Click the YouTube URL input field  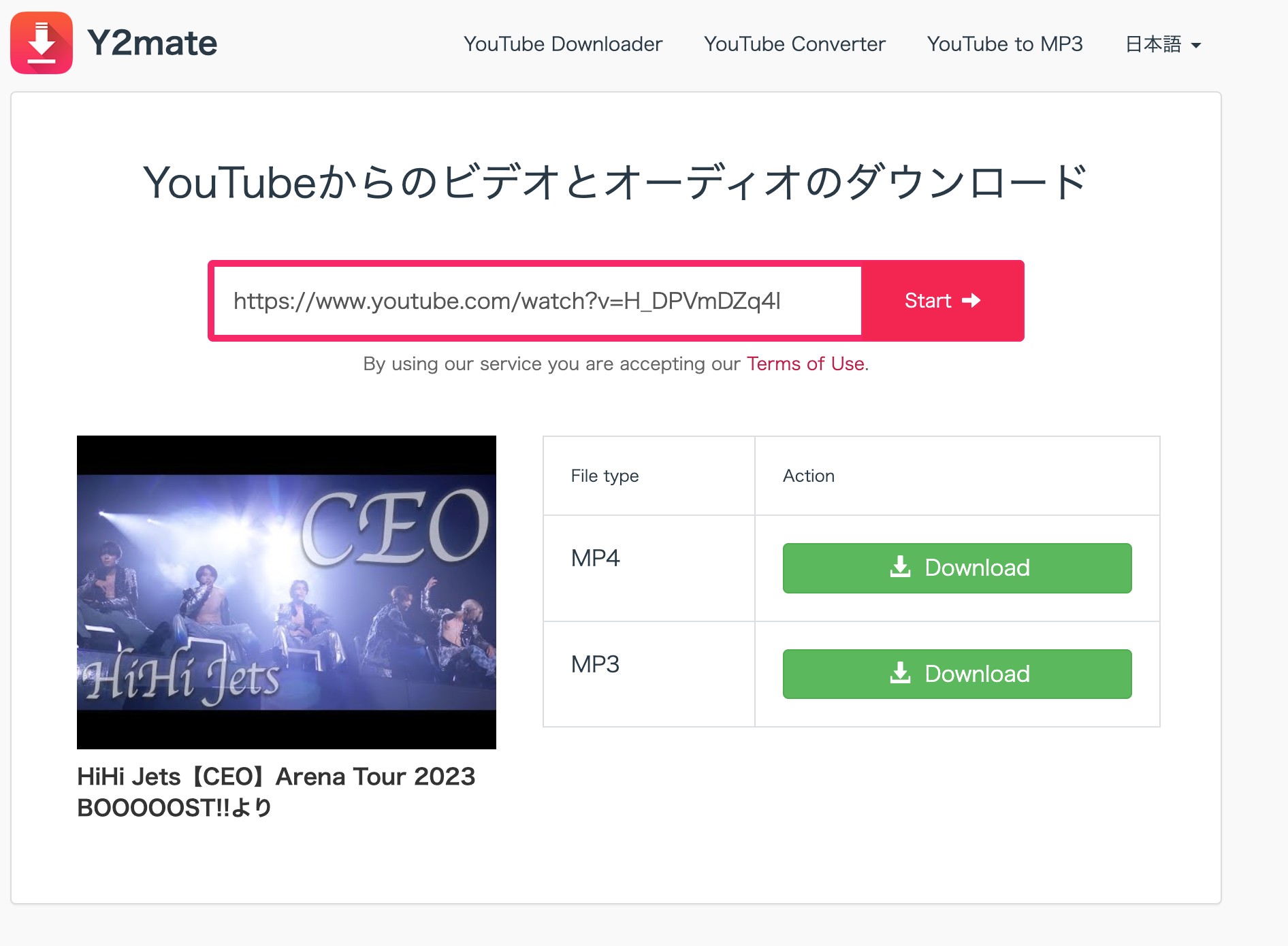click(538, 301)
